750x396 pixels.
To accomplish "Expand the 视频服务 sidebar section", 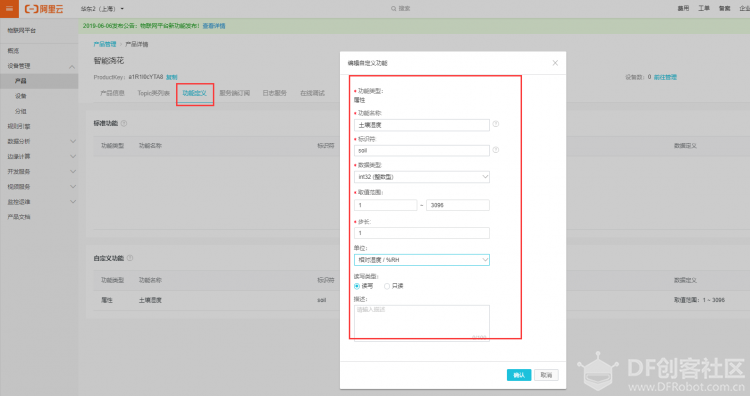I will click(39, 187).
